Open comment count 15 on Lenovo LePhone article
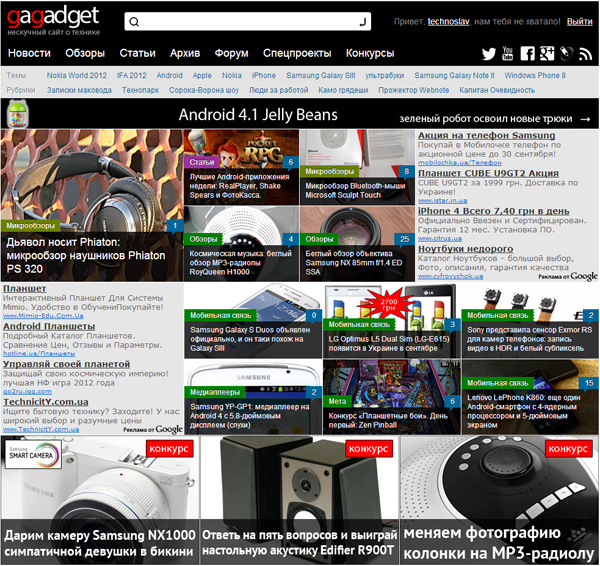 click(589, 383)
